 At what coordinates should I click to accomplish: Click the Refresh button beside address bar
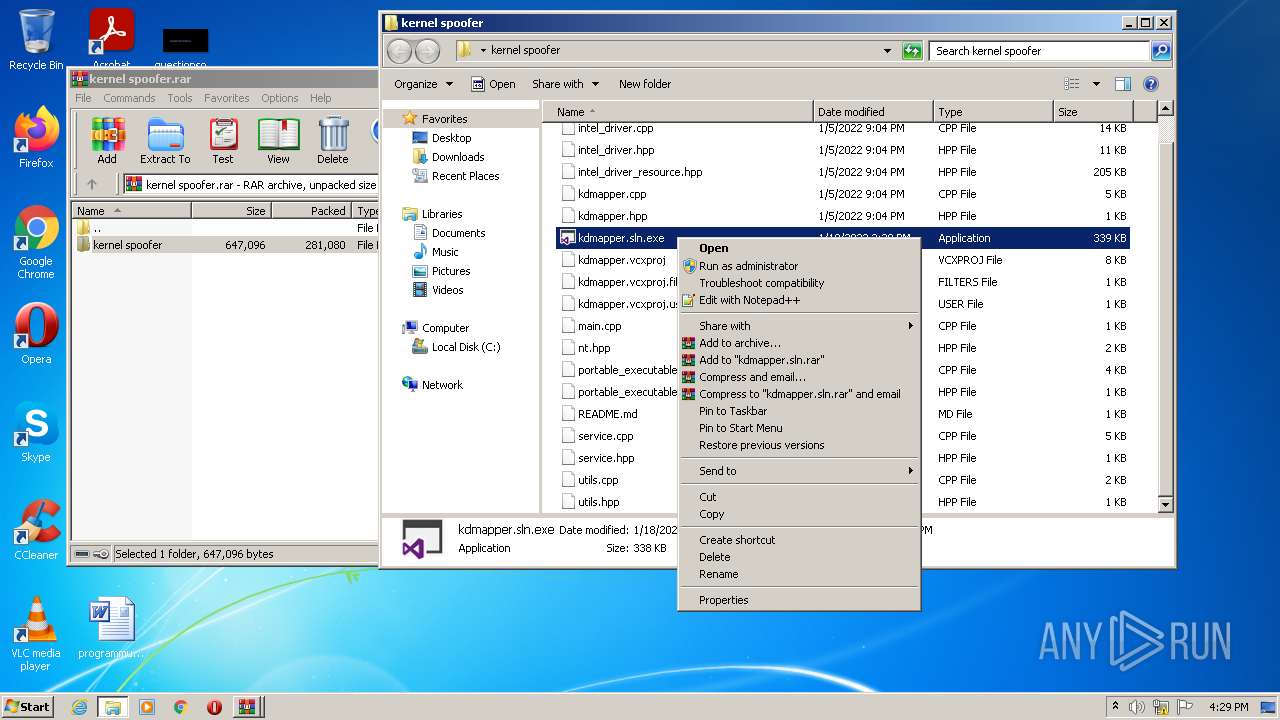[x=912, y=51]
